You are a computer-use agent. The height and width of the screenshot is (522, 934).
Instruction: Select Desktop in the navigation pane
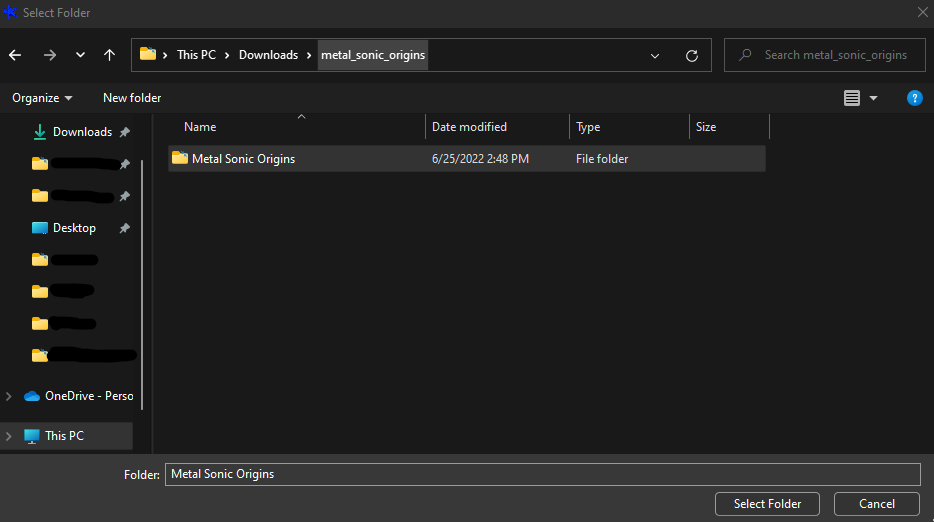click(74, 228)
